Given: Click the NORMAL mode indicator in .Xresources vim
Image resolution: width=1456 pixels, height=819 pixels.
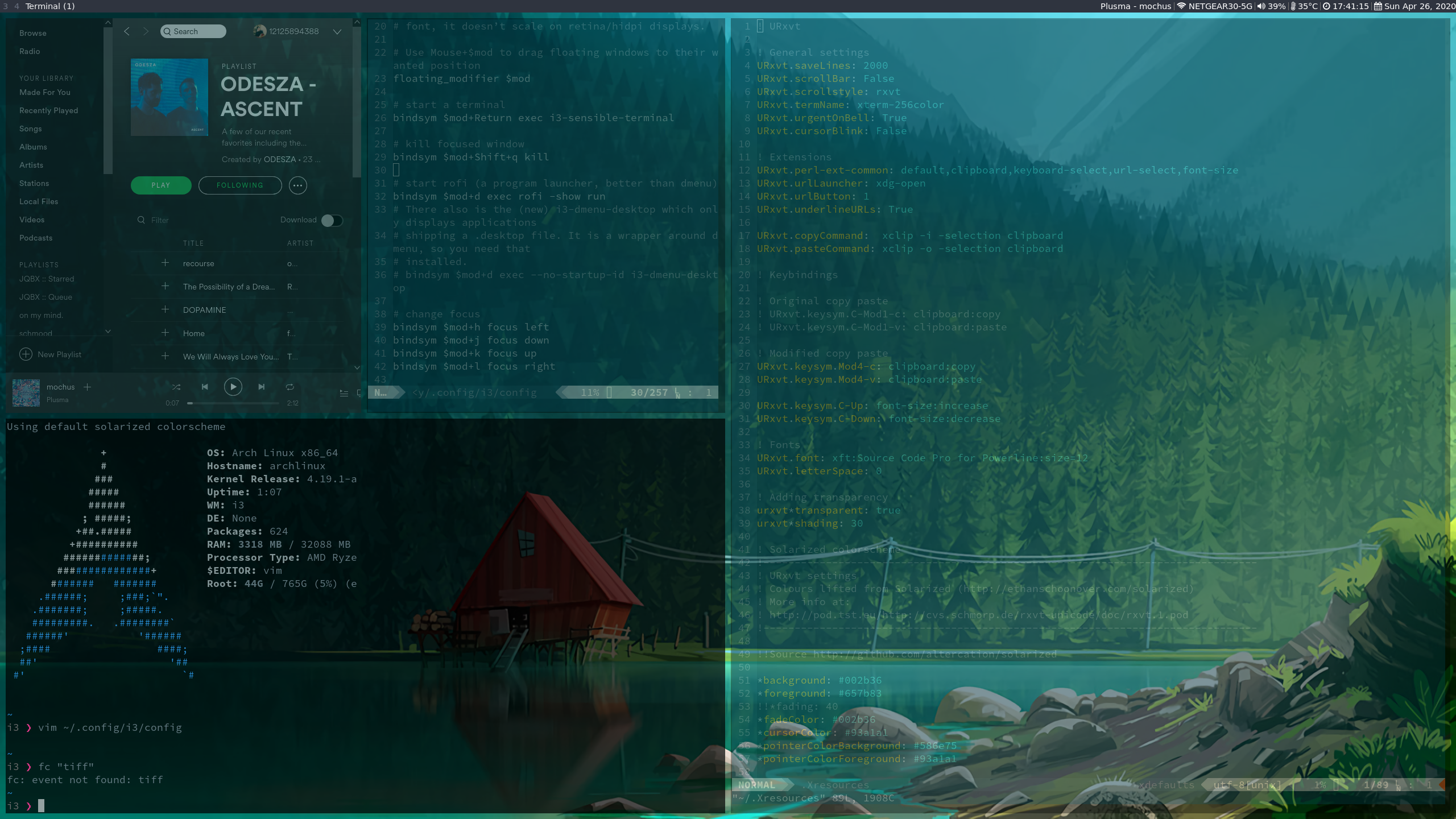Looking at the screenshot, I should 756,785.
